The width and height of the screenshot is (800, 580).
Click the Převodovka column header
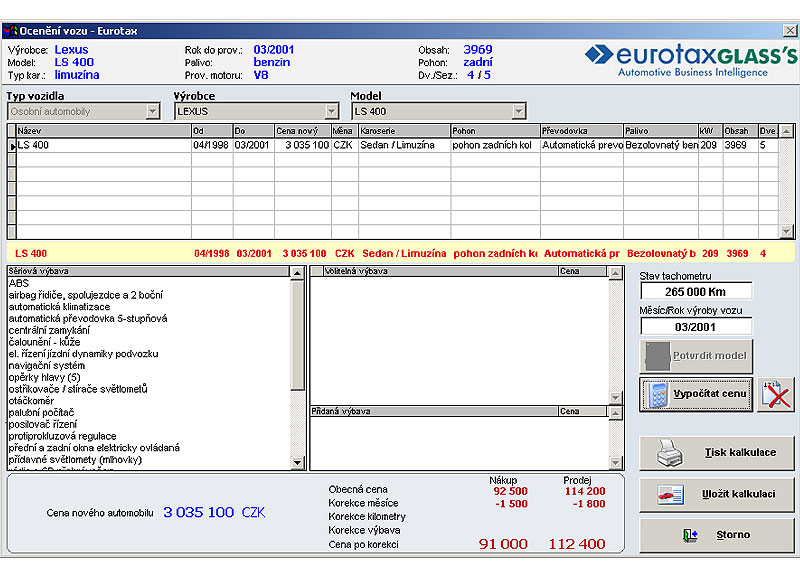(x=582, y=131)
